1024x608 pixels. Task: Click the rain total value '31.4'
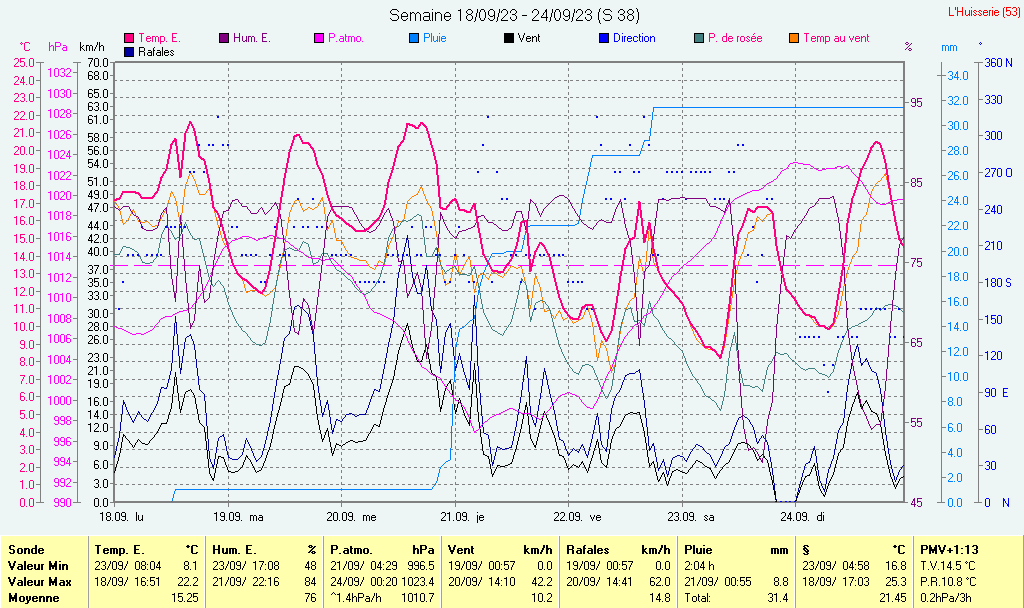tap(778, 598)
